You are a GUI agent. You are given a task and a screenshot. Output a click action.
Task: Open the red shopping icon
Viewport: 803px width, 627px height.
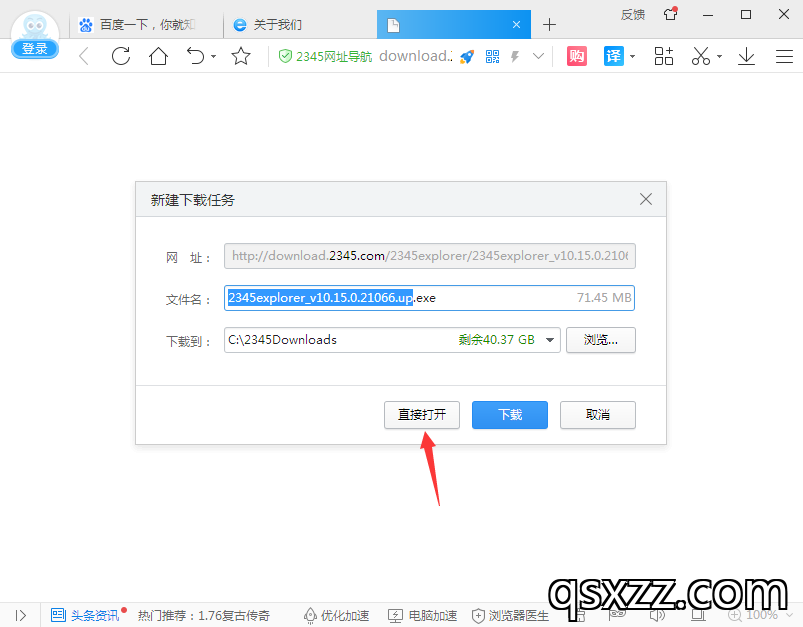(x=577, y=56)
